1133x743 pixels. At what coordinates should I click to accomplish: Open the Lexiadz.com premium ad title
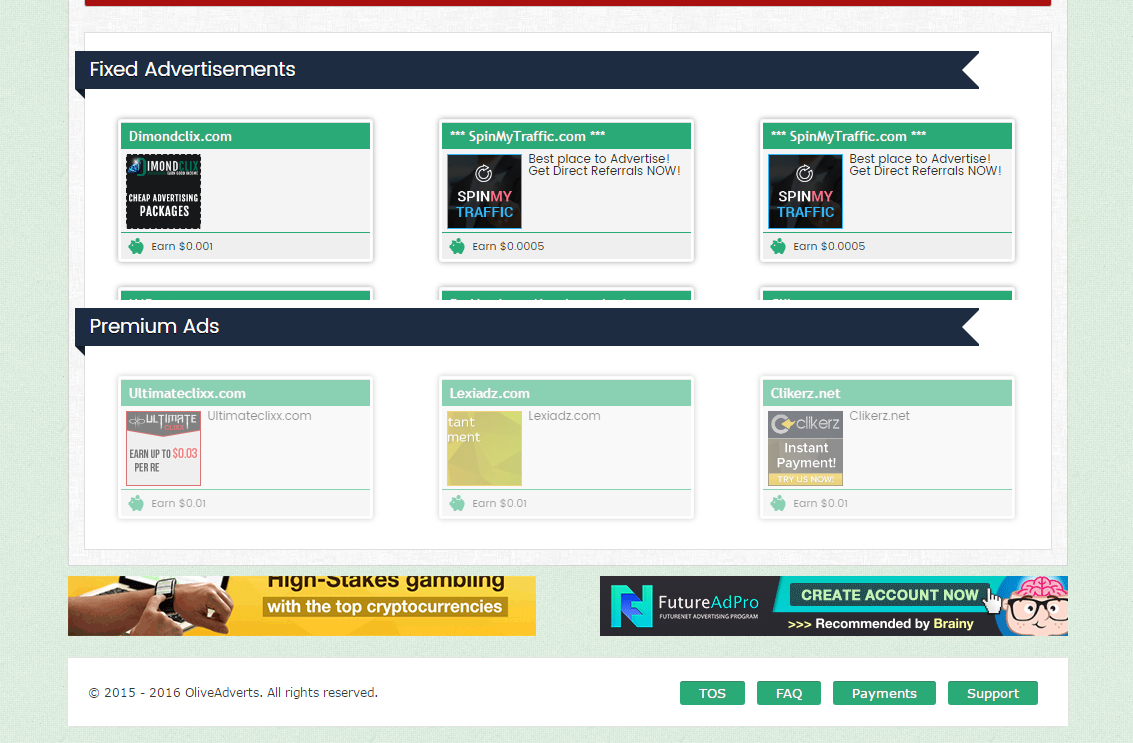tap(489, 394)
